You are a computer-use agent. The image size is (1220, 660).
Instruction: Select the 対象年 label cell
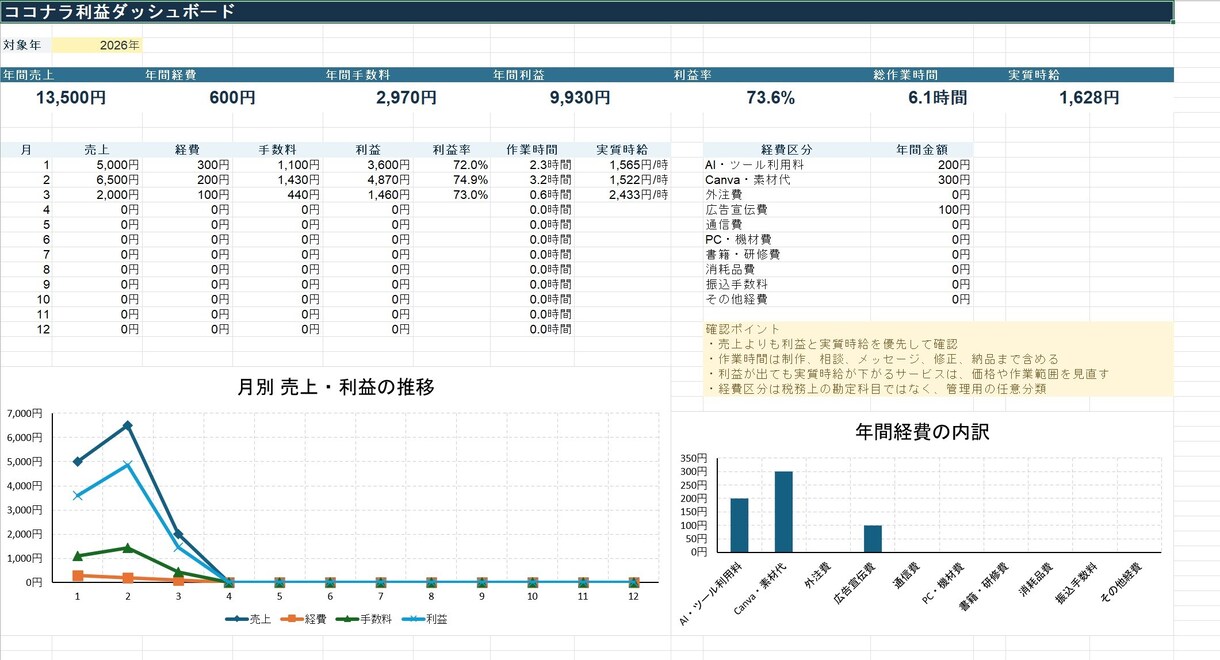(x=26, y=45)
